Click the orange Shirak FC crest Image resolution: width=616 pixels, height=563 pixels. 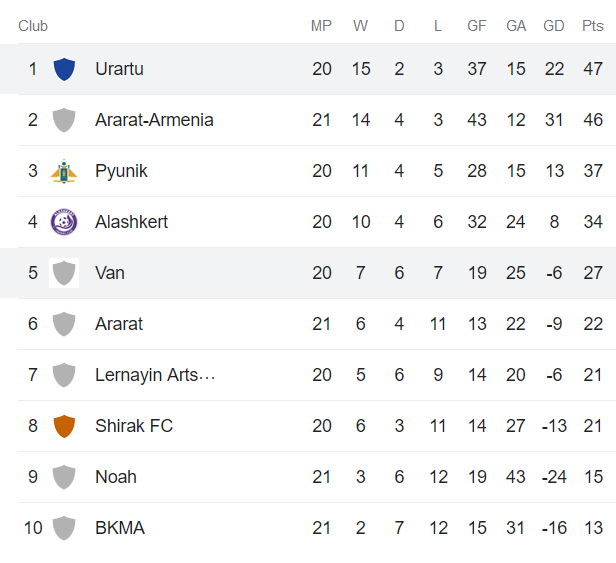point(64,426)
